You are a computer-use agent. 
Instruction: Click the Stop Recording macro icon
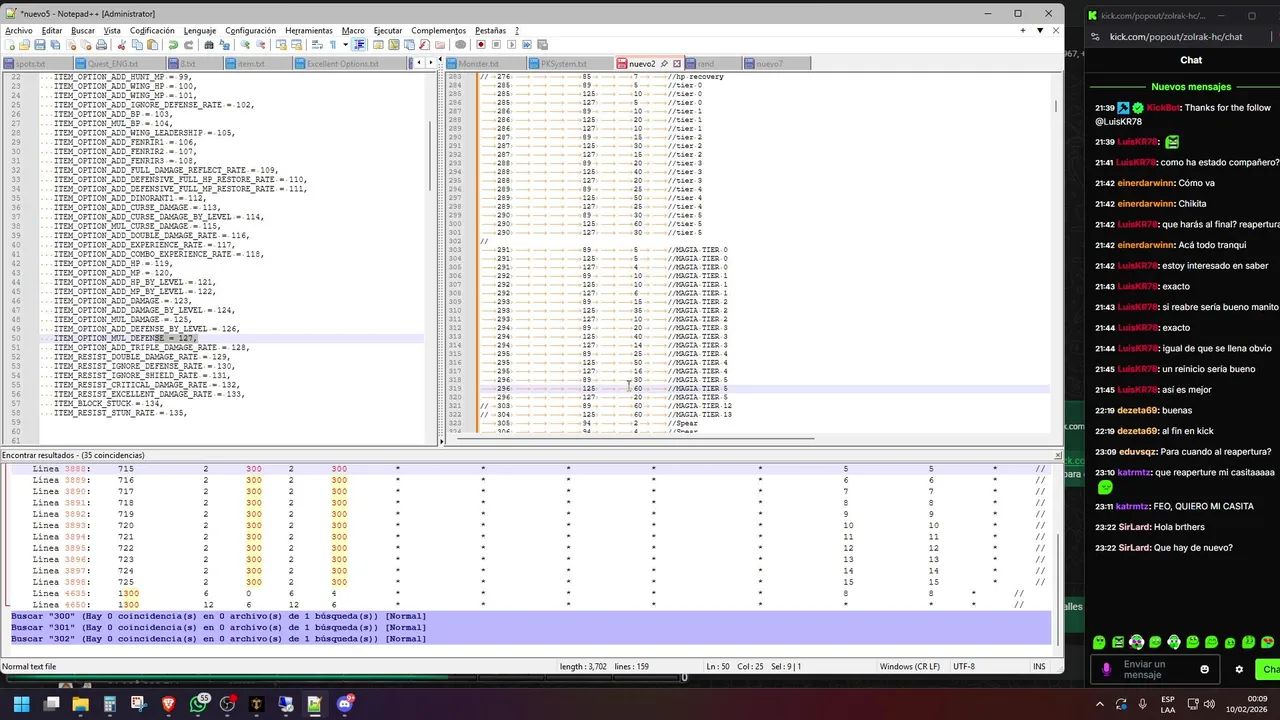496,44
